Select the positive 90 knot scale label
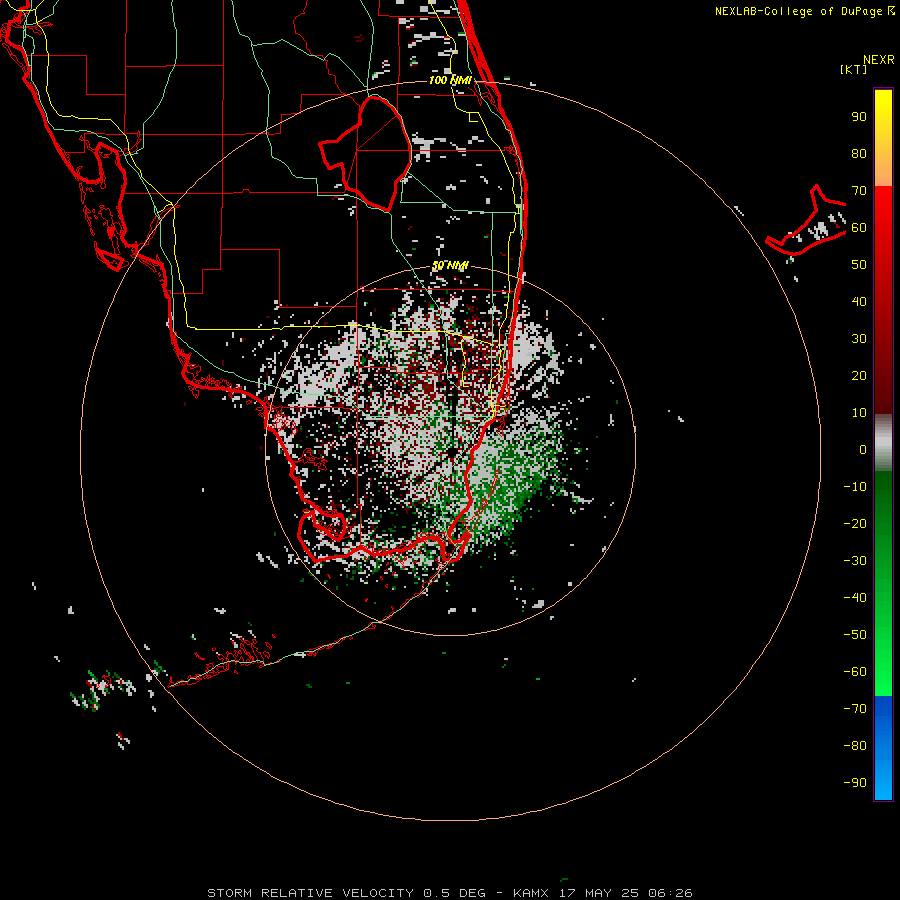This screenshot has width=900, height=900. 859,117
